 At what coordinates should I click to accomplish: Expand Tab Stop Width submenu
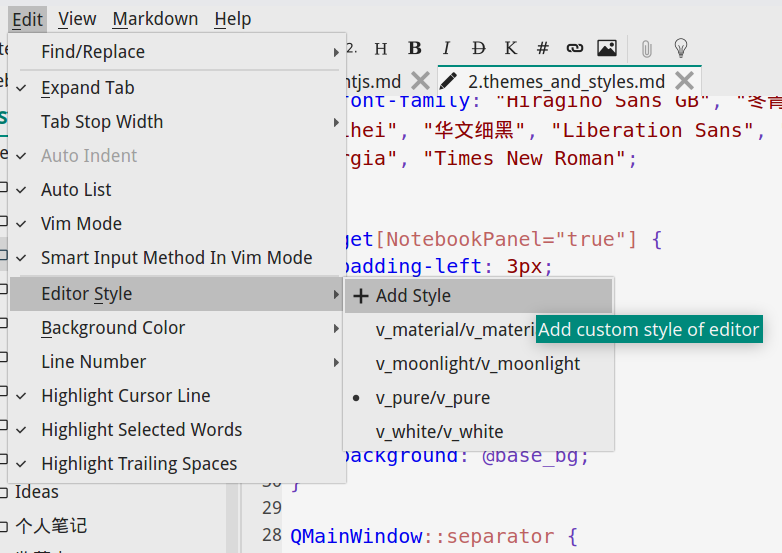(177, 122)
